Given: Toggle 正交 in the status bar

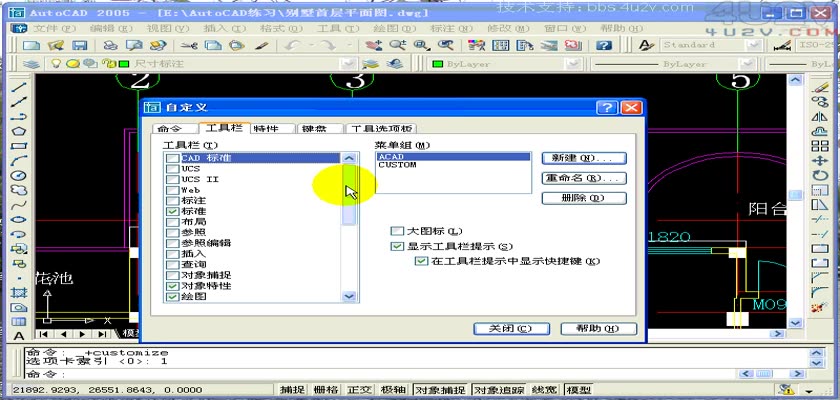Looking at the screenshot, I should [x=359, y=390].
